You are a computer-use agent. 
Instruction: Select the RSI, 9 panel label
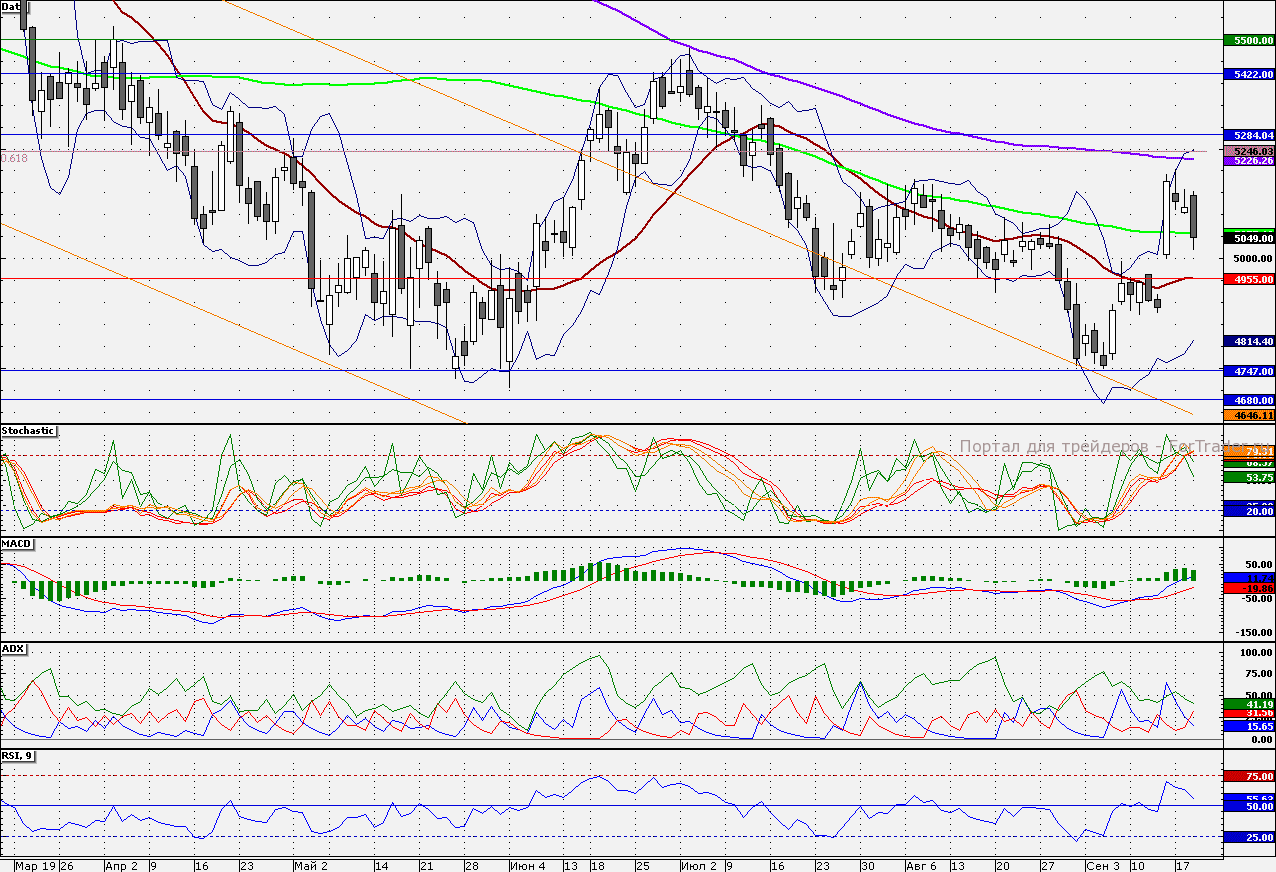tap(18, 756)
